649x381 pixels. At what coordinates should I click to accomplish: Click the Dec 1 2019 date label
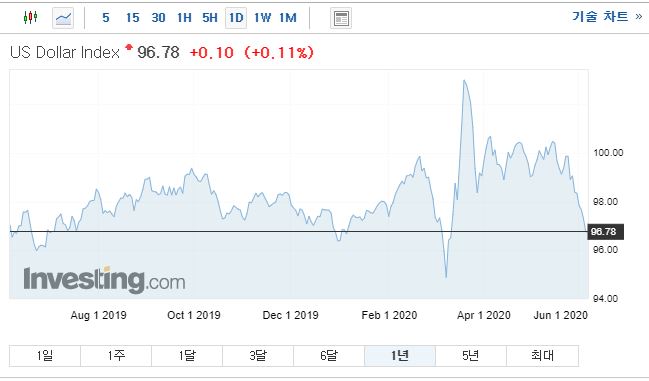click(291, 315)
